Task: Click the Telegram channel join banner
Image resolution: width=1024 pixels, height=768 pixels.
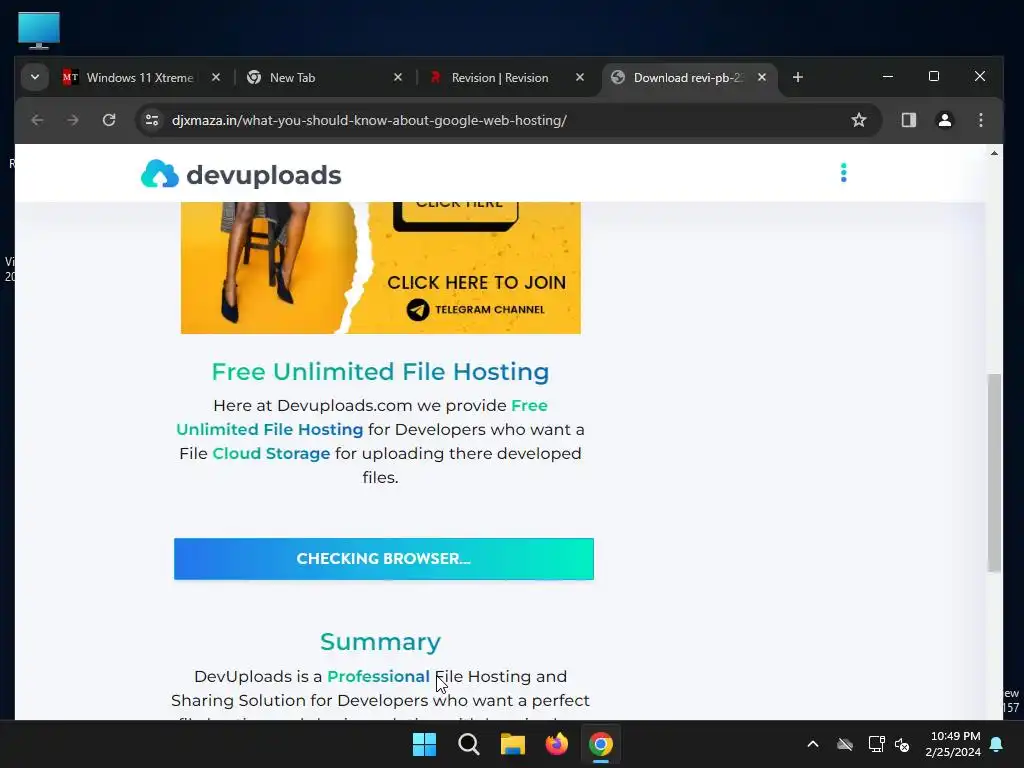Action: [x=381, y=268]
